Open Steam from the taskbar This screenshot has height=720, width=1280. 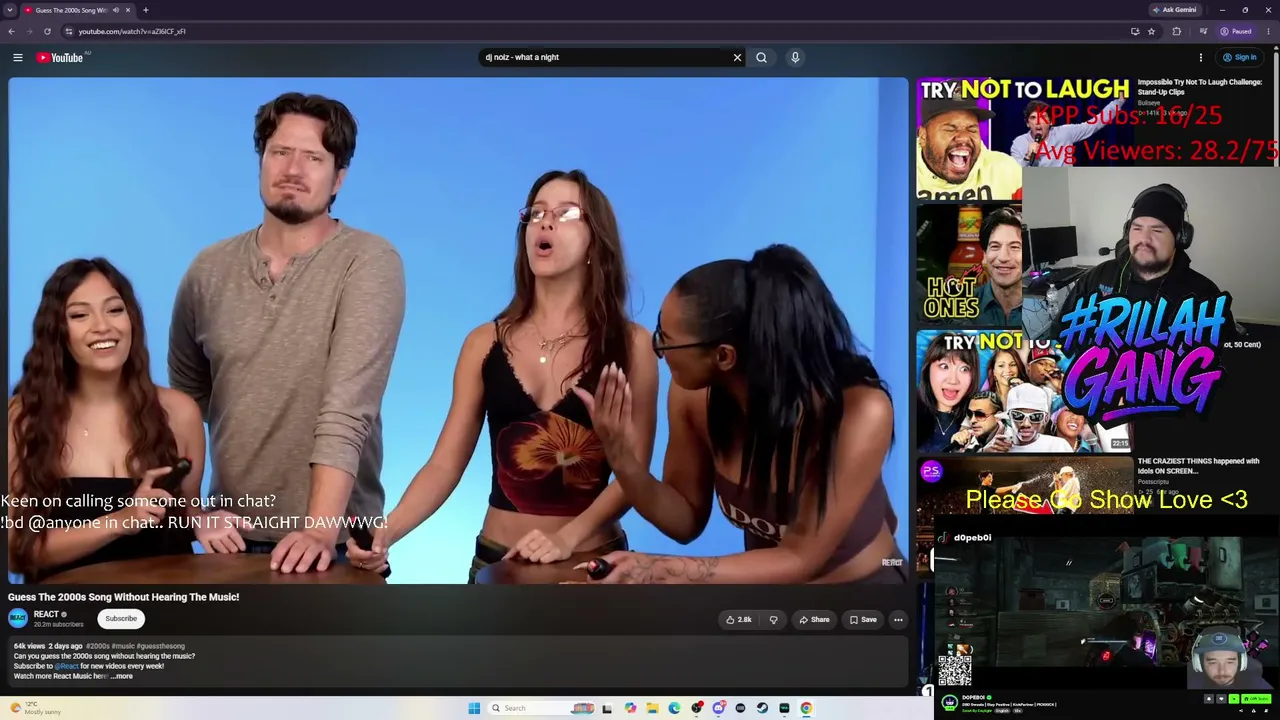click(x=762, y=709)
